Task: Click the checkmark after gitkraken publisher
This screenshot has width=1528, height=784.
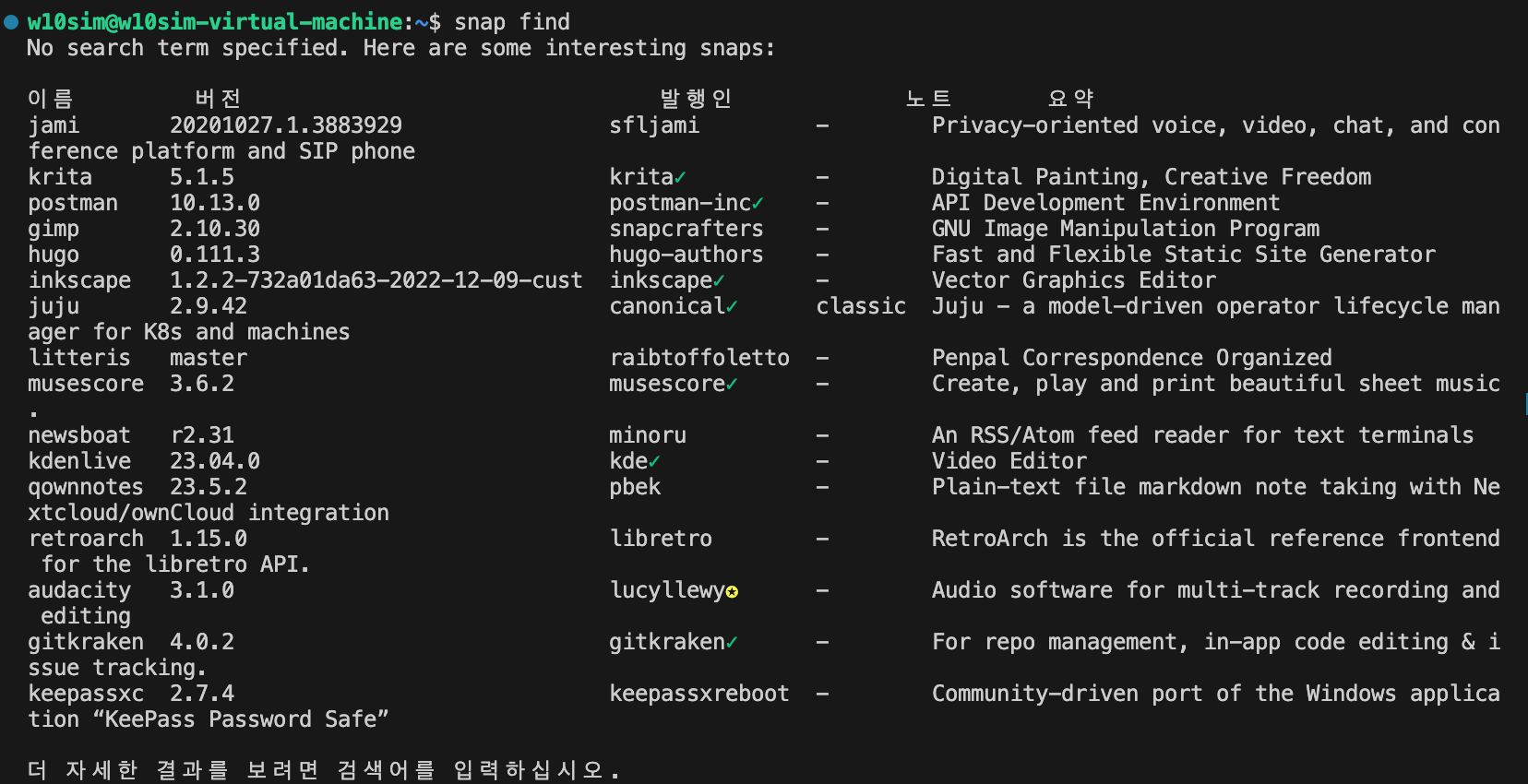Action: point(732,642)
